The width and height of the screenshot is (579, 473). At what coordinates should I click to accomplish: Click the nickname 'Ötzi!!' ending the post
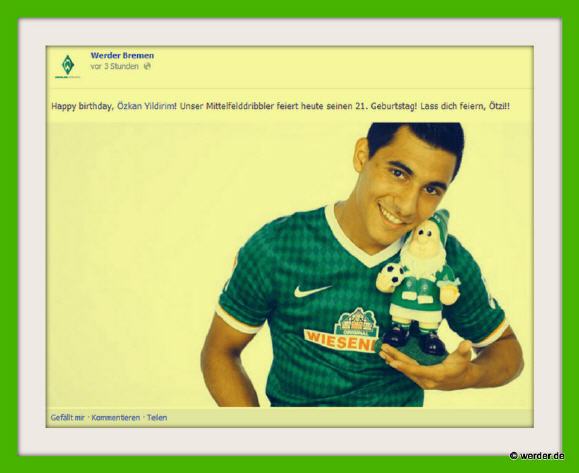click(499, 106)
